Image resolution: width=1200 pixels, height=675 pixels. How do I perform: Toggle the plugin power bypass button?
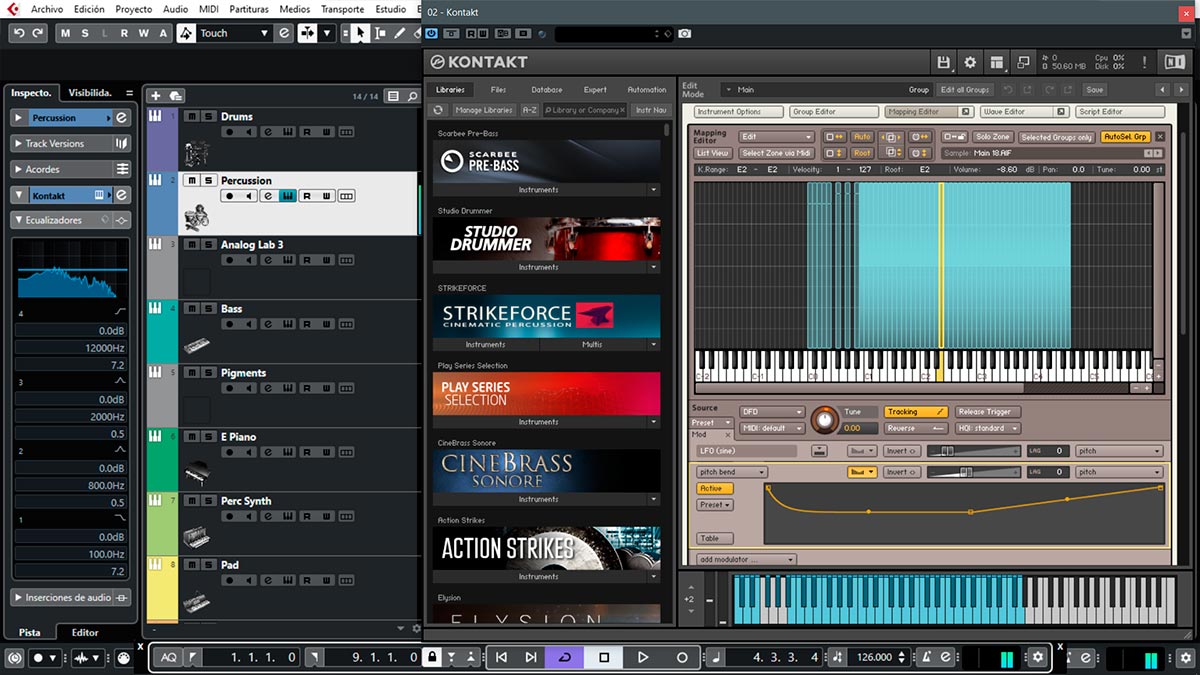coord(432,33)
